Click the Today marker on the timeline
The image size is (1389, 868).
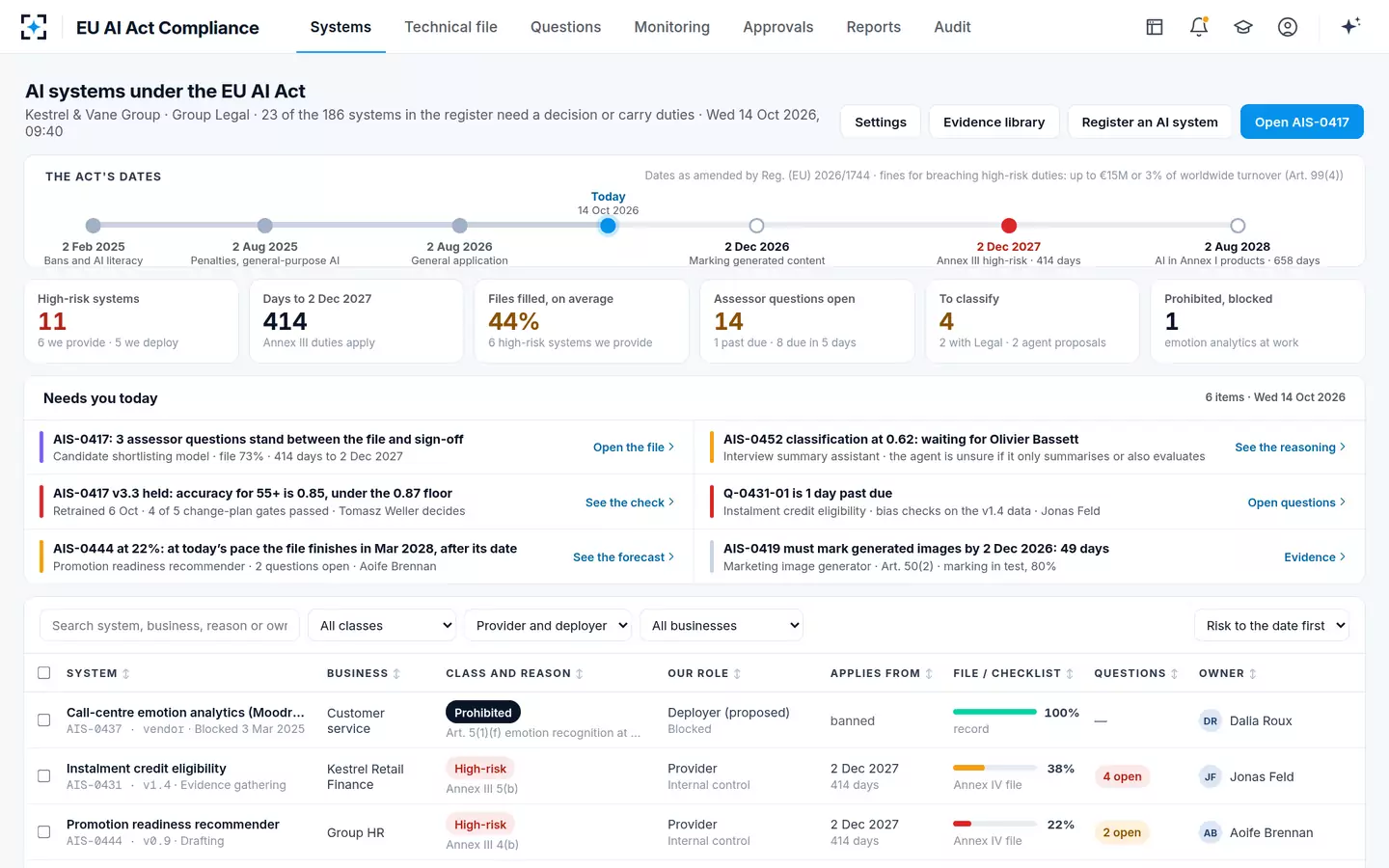coord(608,226)
